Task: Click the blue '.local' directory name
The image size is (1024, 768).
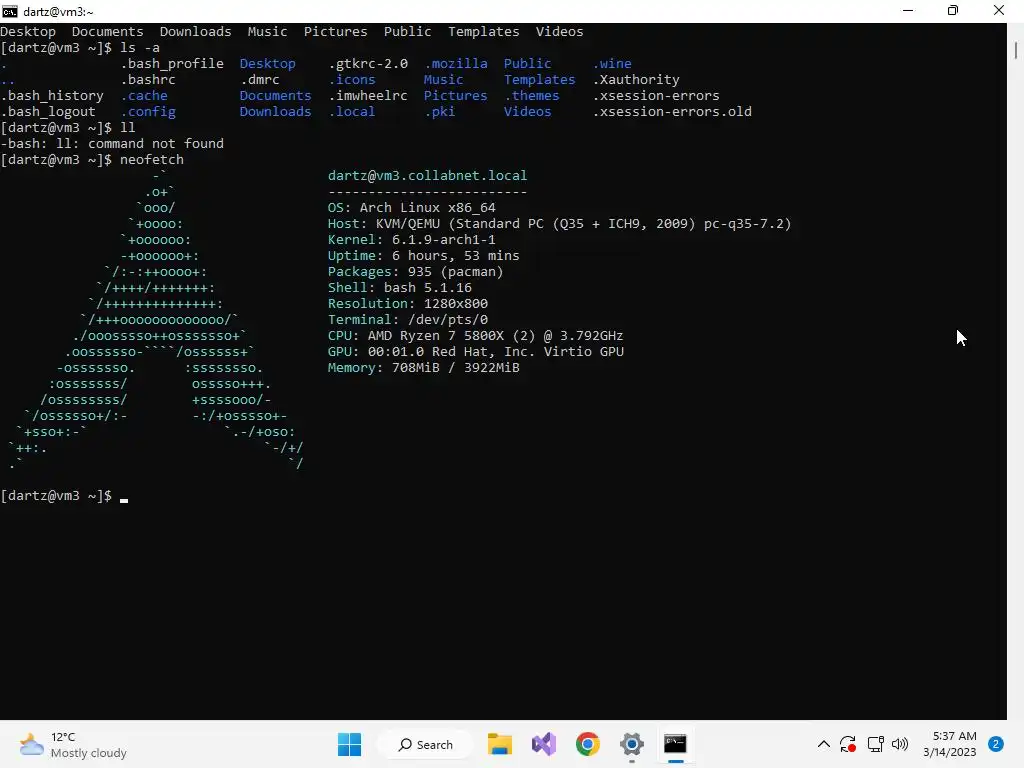Action: coord(352,112)
